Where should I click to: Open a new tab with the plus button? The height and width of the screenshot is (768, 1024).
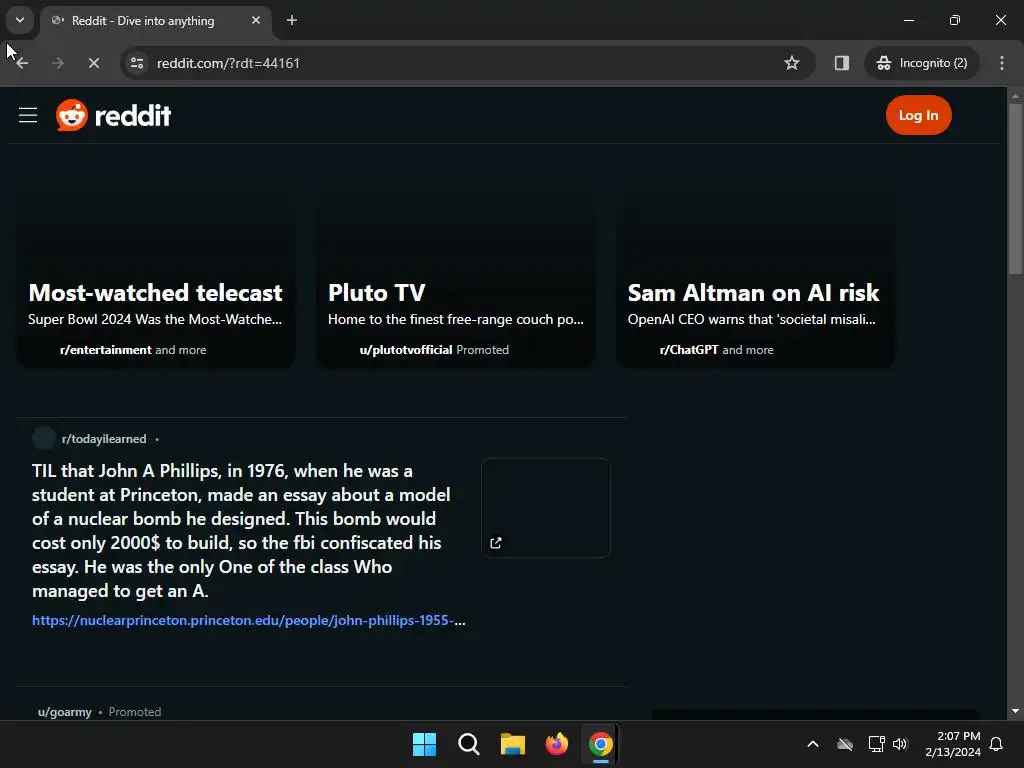click(x=292, y=20)
